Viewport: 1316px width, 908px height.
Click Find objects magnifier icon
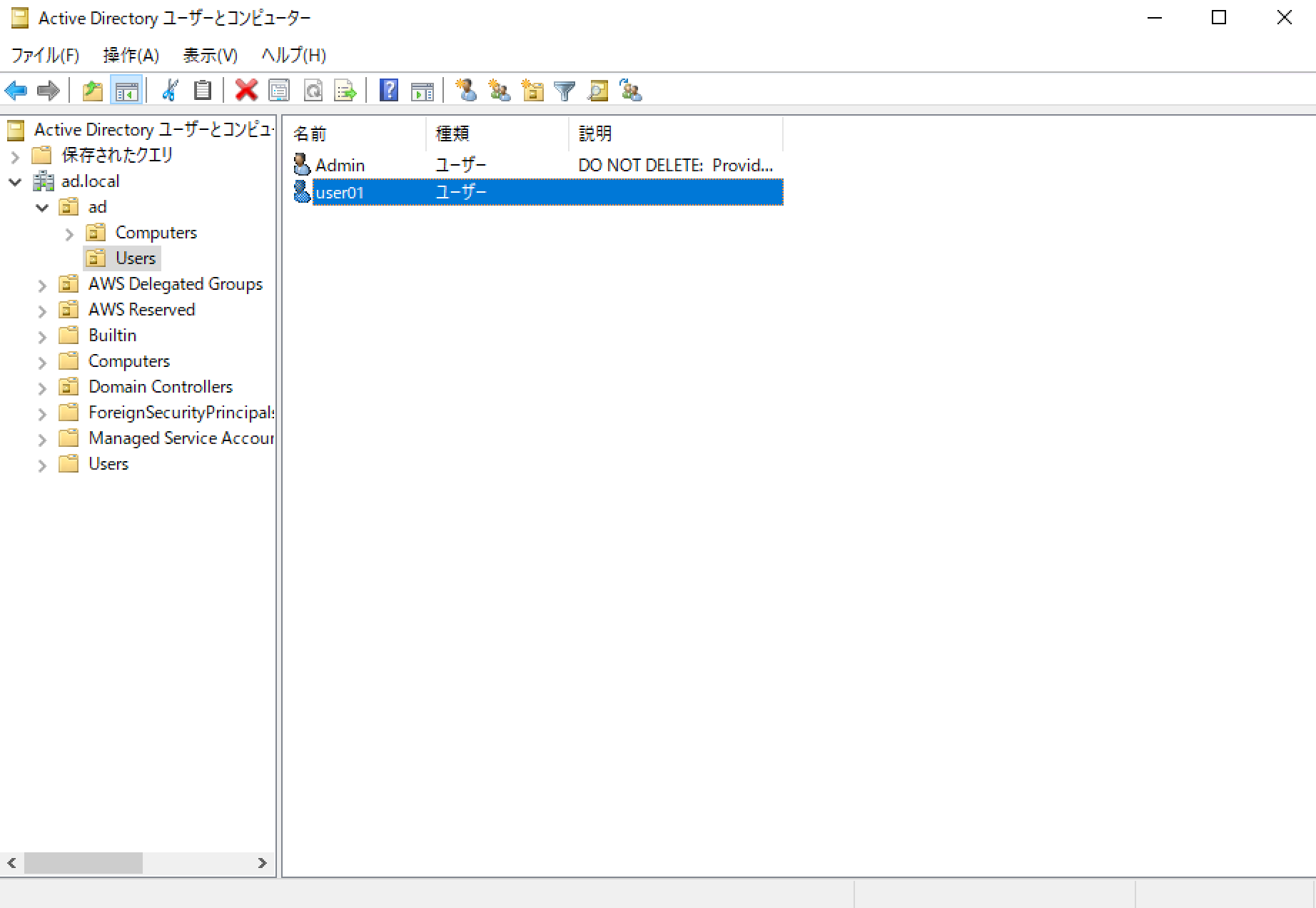coord(598,91)
